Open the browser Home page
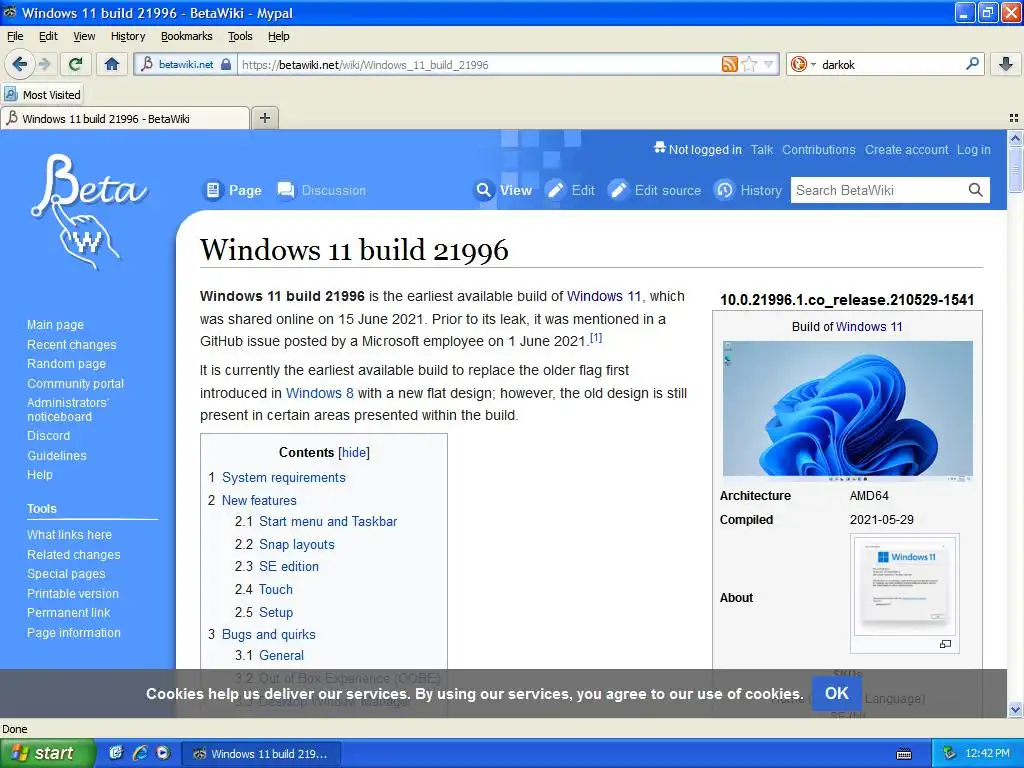This screenshot has width=1024, height=768. pos(112,64)
